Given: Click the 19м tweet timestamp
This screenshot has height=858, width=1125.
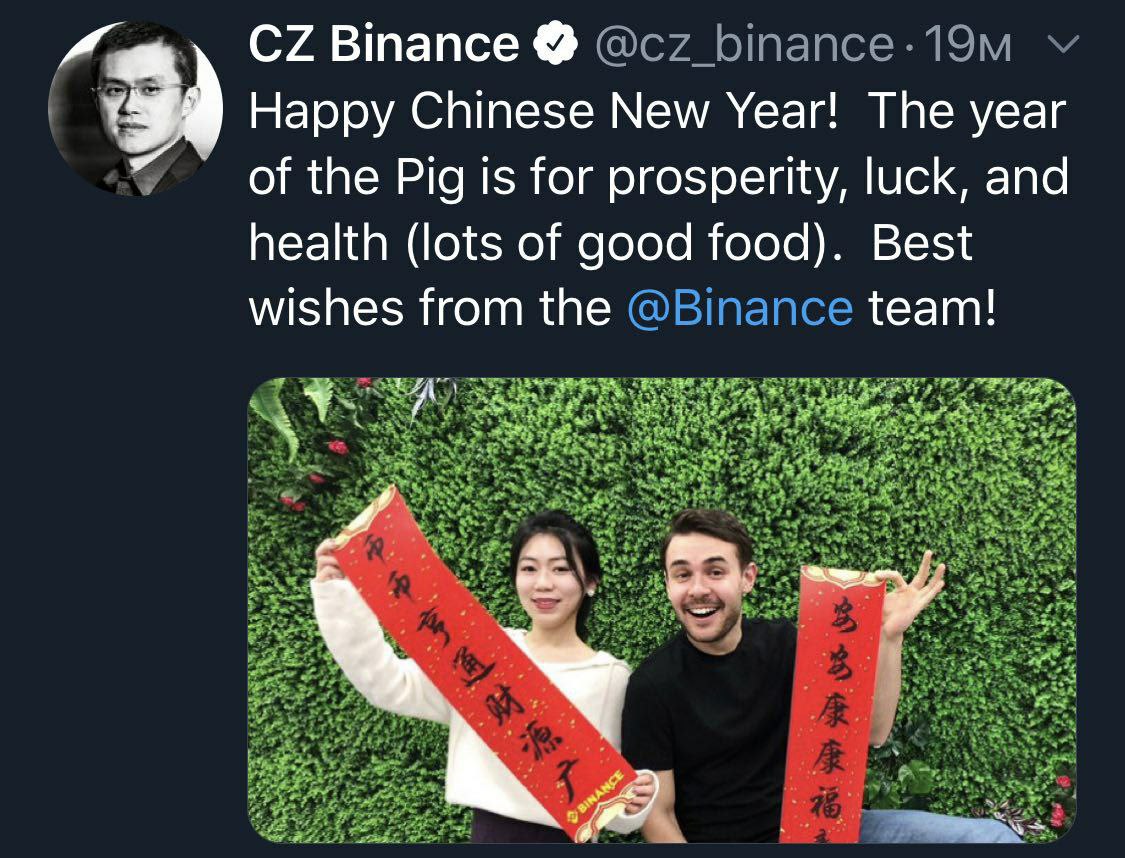Looking at the screenshot, I should click(x=968, y=45).
